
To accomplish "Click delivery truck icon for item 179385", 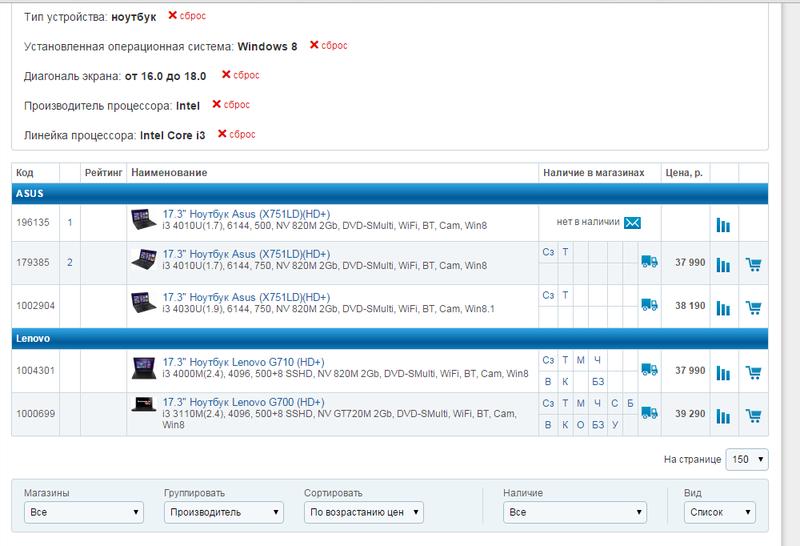I will [649, 261].
